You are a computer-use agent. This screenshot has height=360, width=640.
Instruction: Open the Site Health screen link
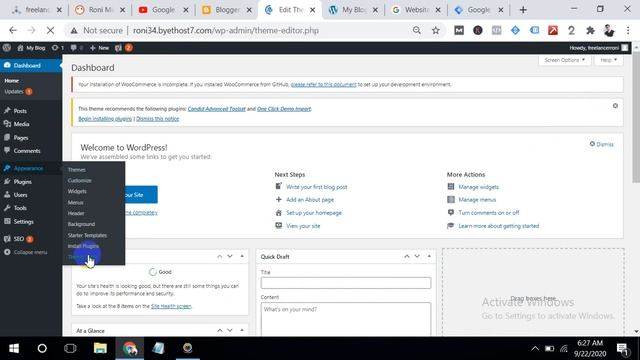pyautogui.click(x=171, y=306)
